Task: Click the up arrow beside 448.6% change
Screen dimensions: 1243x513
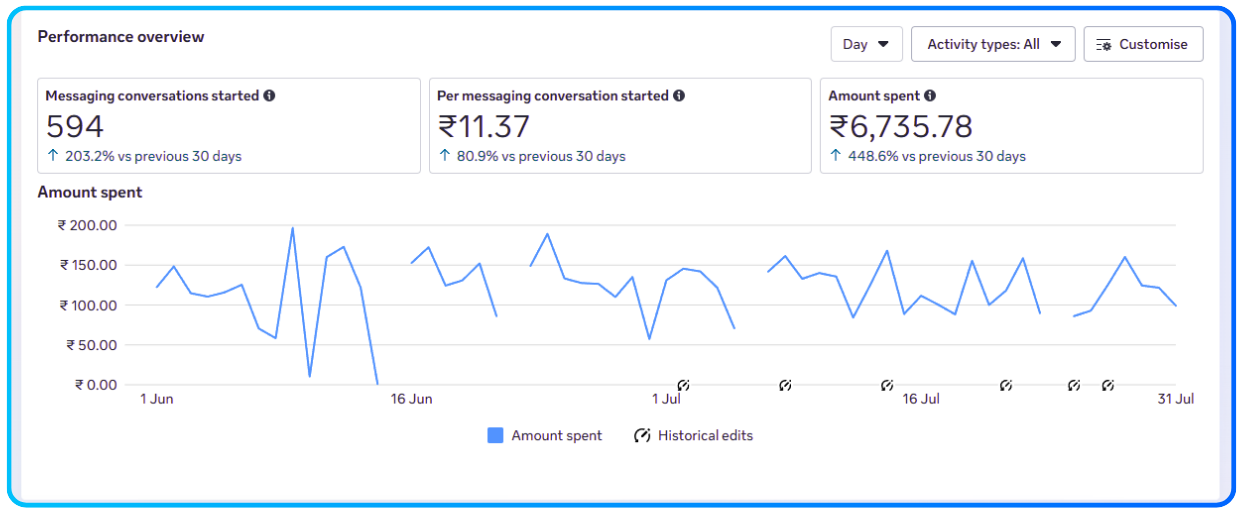Action: coord(836,156)
